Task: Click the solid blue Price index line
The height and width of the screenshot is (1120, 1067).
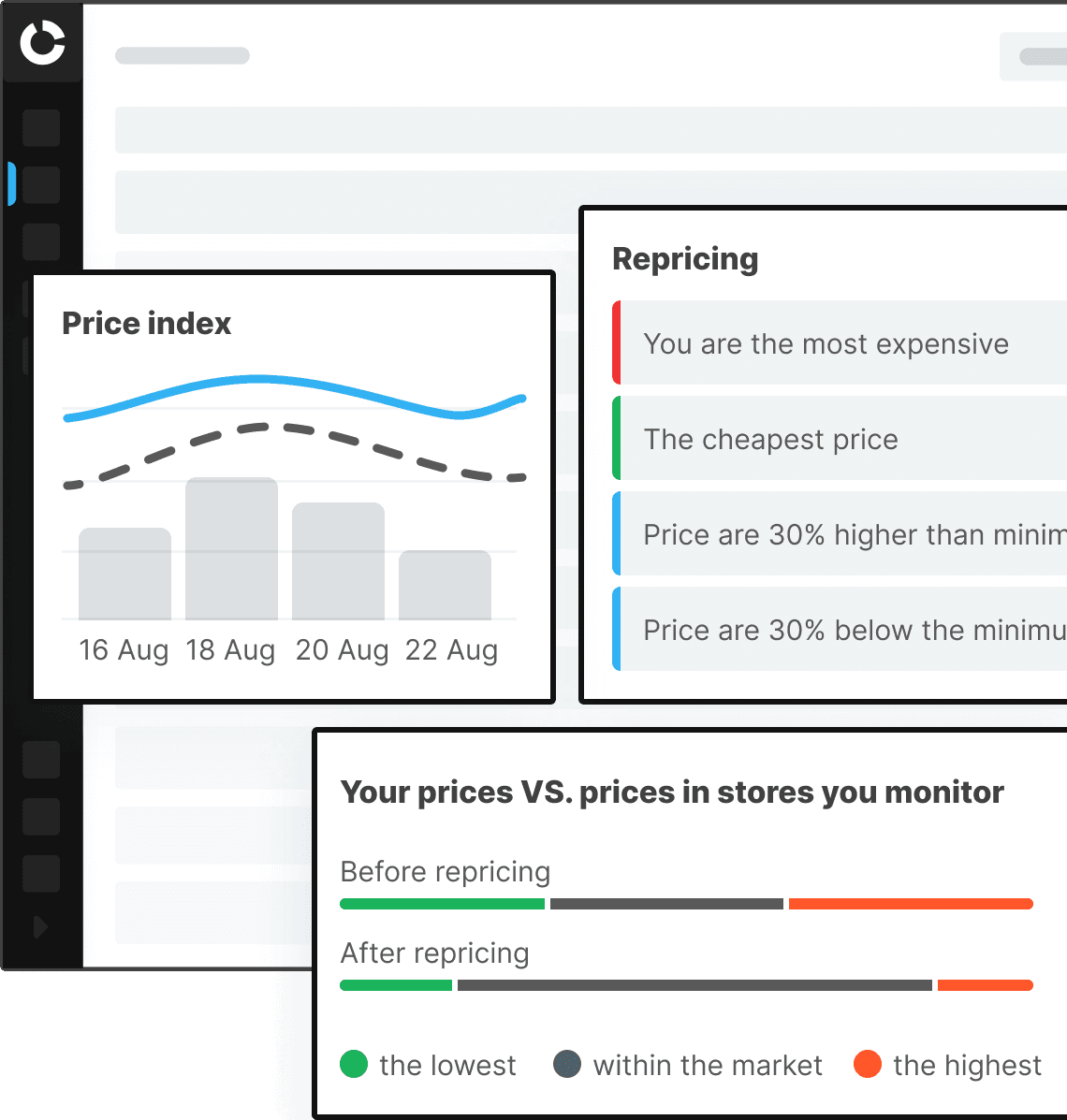Action: 262,379
